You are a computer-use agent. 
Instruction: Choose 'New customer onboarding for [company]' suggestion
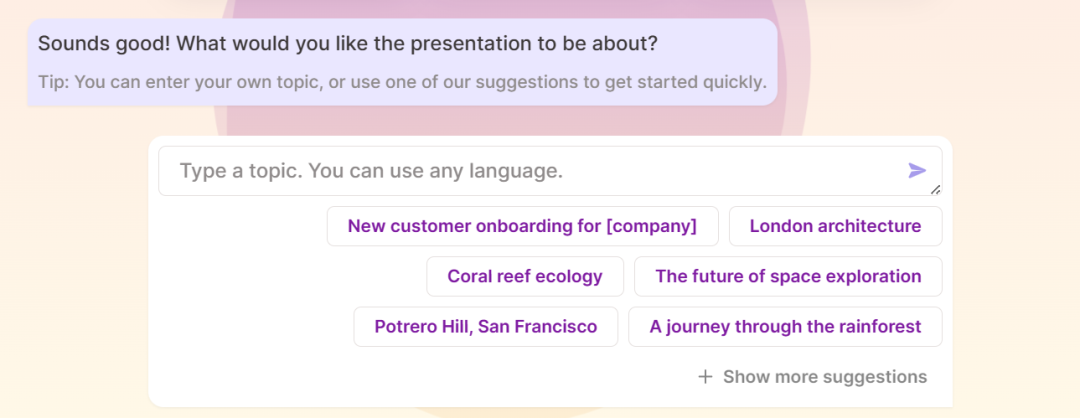[522, 226]
